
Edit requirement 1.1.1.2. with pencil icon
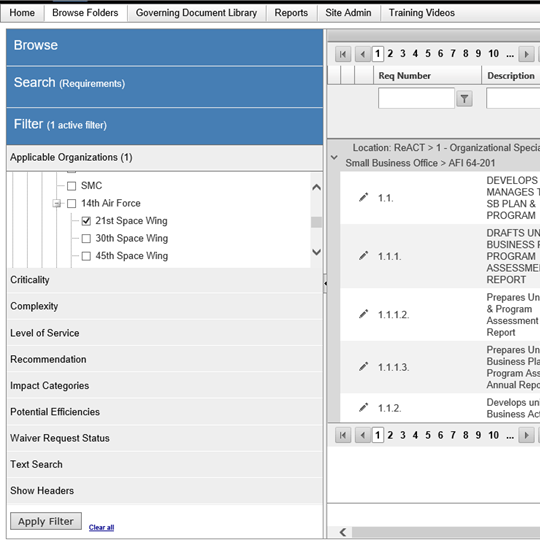click(x=363, y=314)
